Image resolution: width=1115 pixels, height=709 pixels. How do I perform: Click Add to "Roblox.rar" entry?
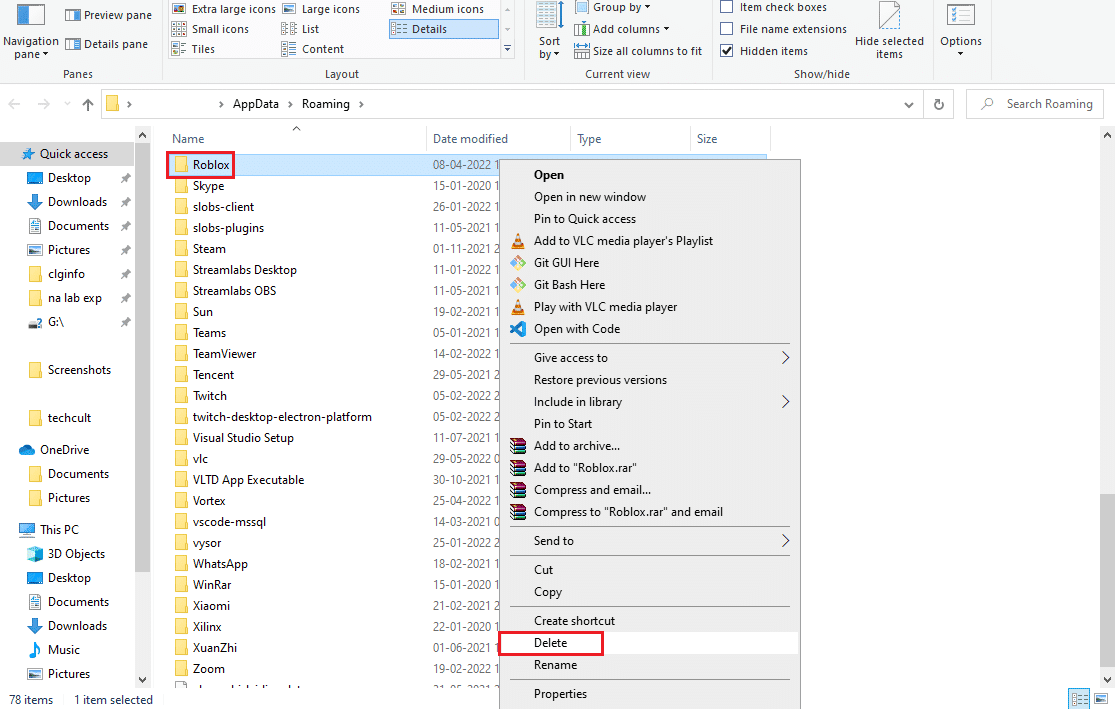pos(585,468)
